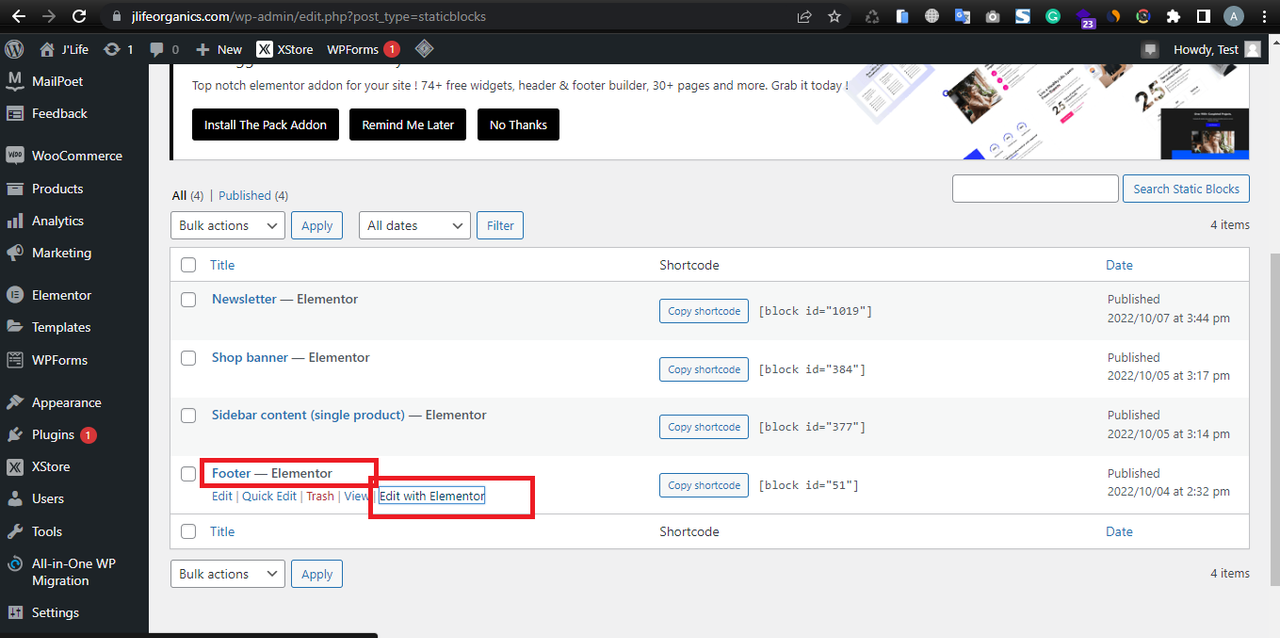Click the static blocks search field

coord(1035,188)
